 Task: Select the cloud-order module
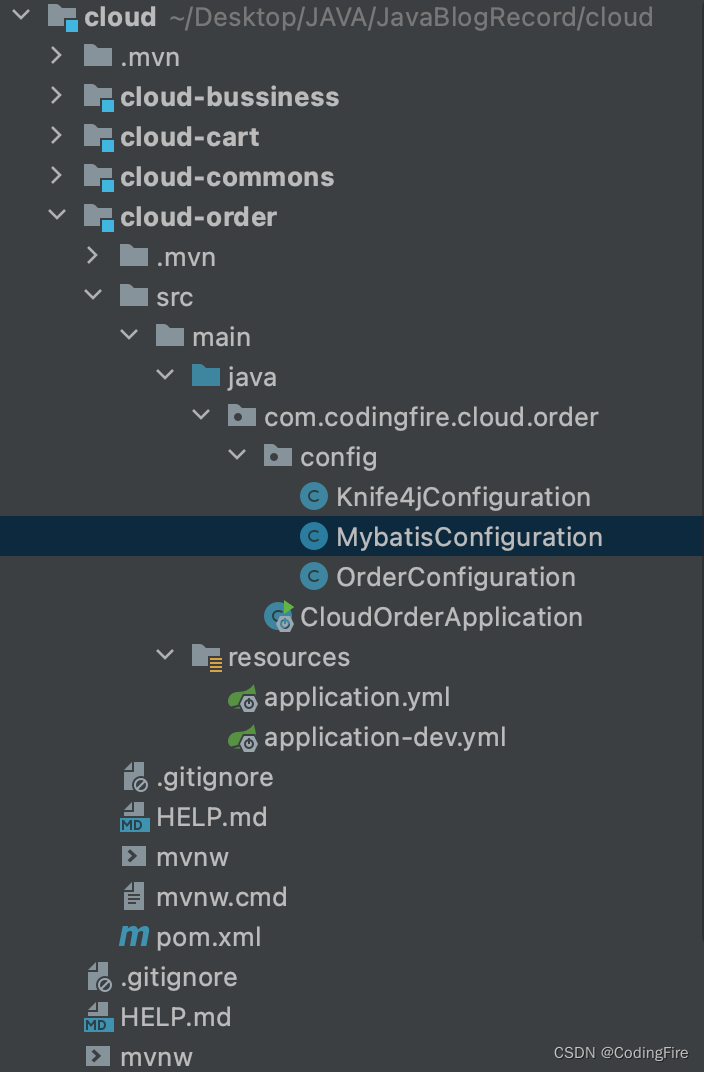point(198,217)
